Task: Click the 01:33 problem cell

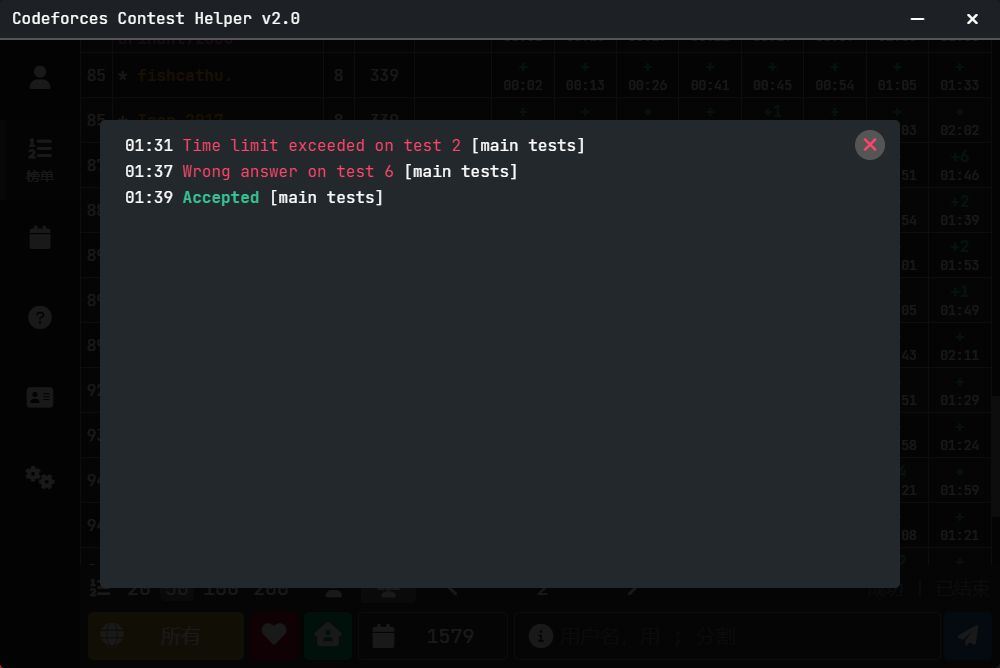Action: pyautogui.click(x=960, y=76)
